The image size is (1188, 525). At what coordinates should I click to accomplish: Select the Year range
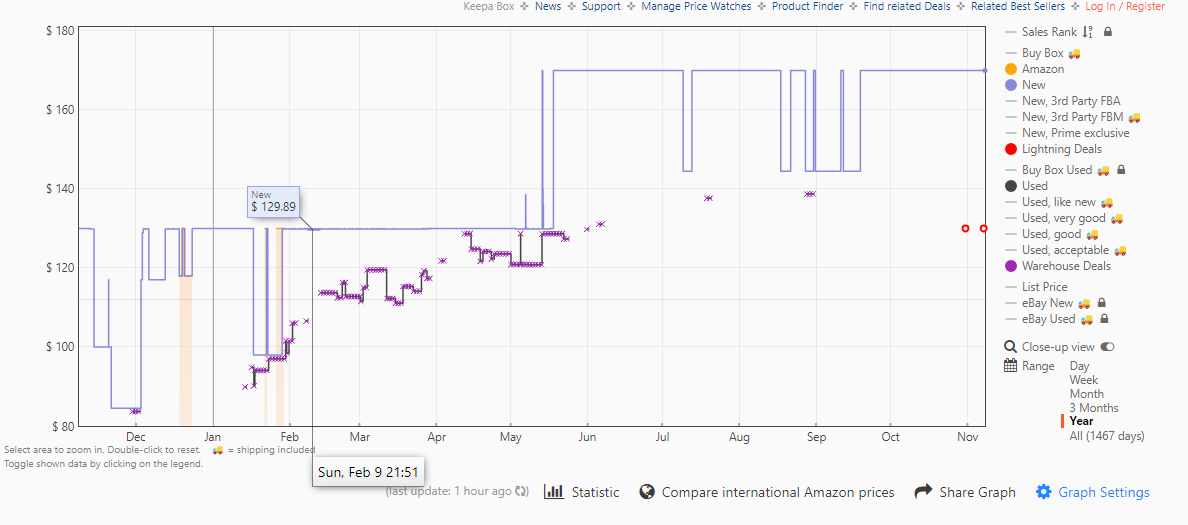click(x=1081, y=421)
